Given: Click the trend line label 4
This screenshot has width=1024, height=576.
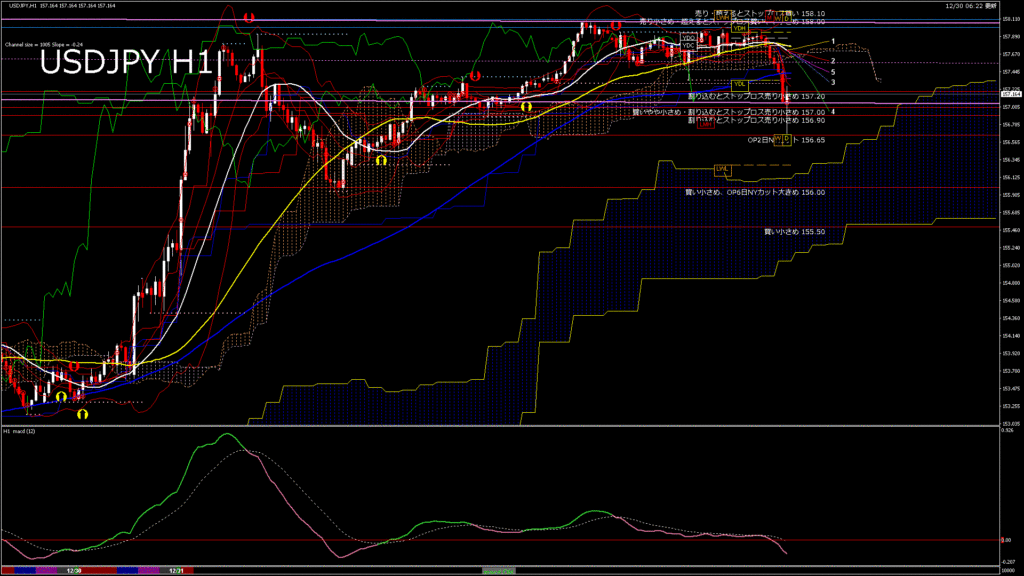Looking at the screenshot, I should coord(833,112).
